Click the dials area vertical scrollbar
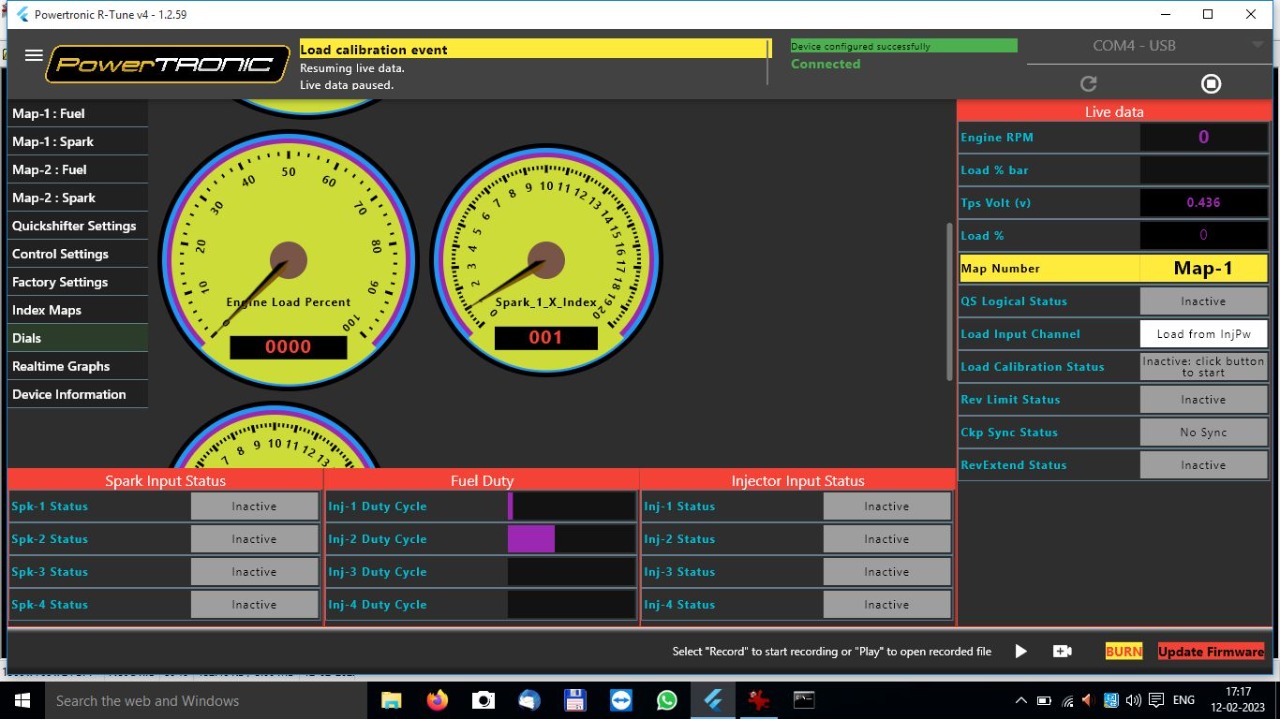Image resolution: width=1280 pixels, height=719 pixels. tap(950, 300)
